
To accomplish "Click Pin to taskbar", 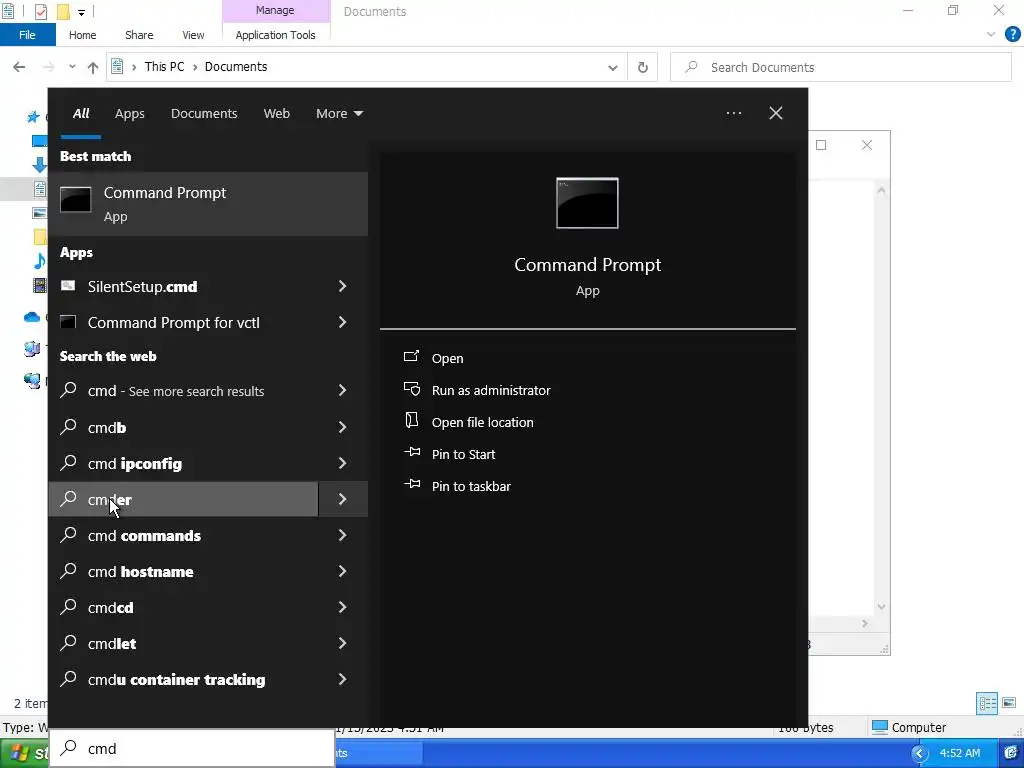I will pos(471,486).
